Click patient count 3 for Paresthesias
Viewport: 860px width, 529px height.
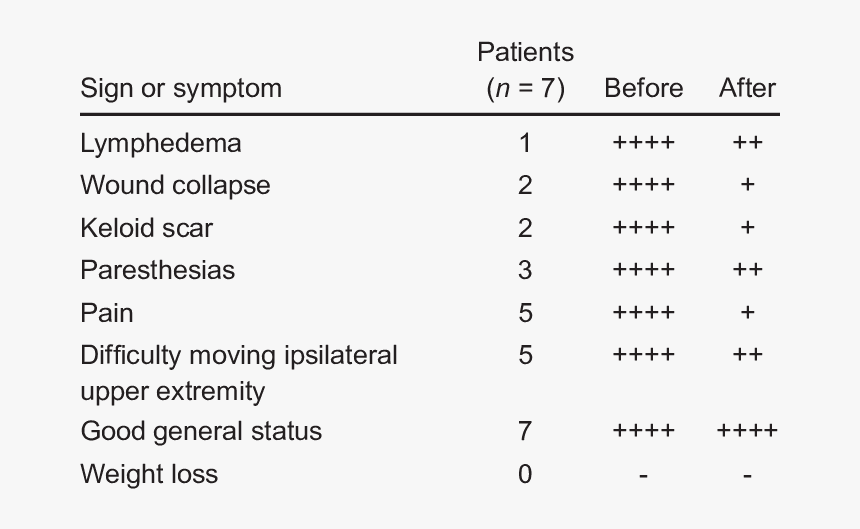point(525,271)
